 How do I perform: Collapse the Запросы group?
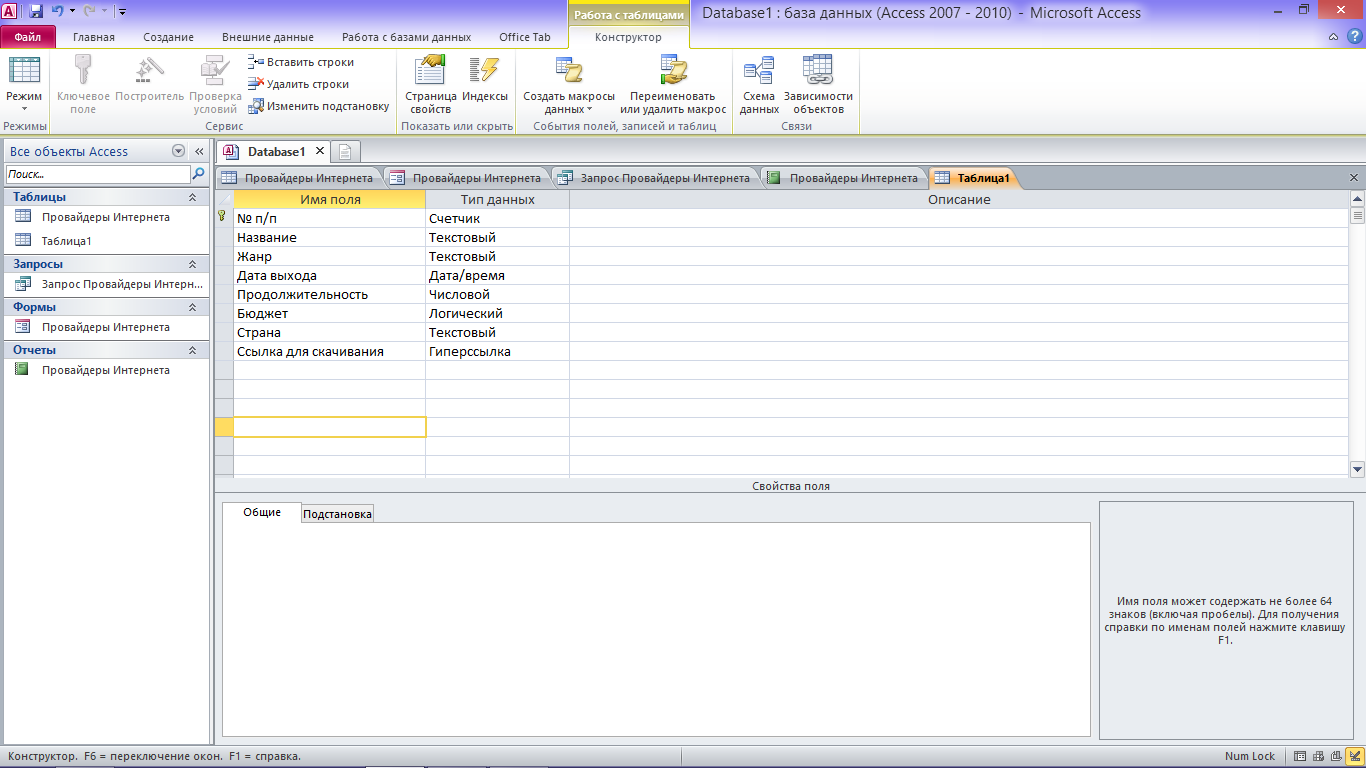[193, 265]
